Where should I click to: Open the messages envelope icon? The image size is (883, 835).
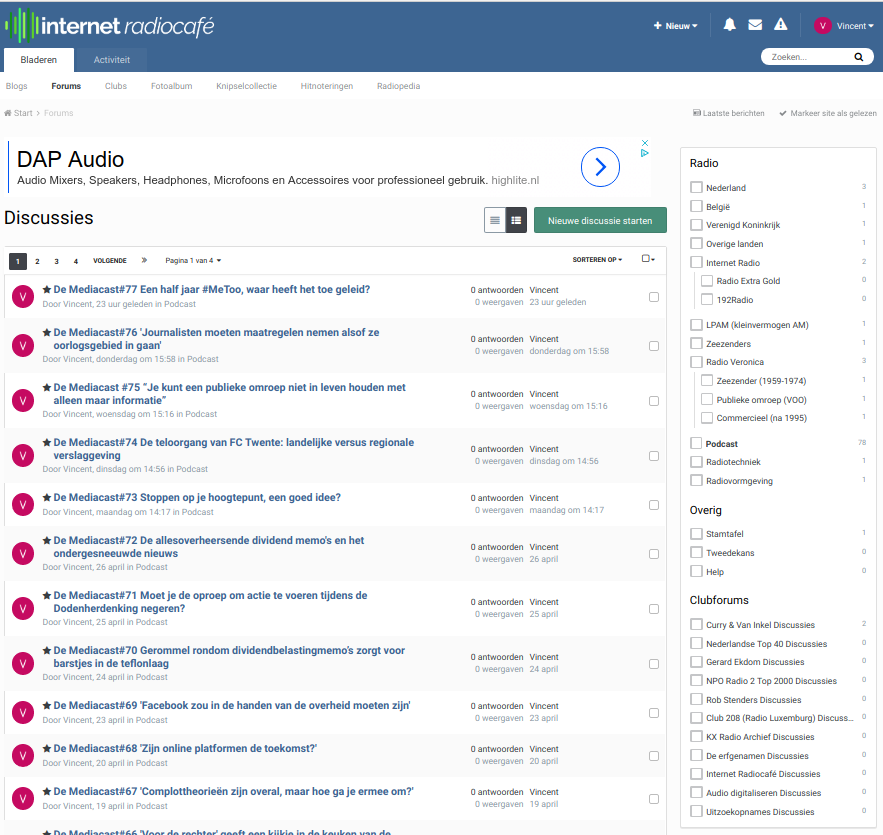(755, 25)
